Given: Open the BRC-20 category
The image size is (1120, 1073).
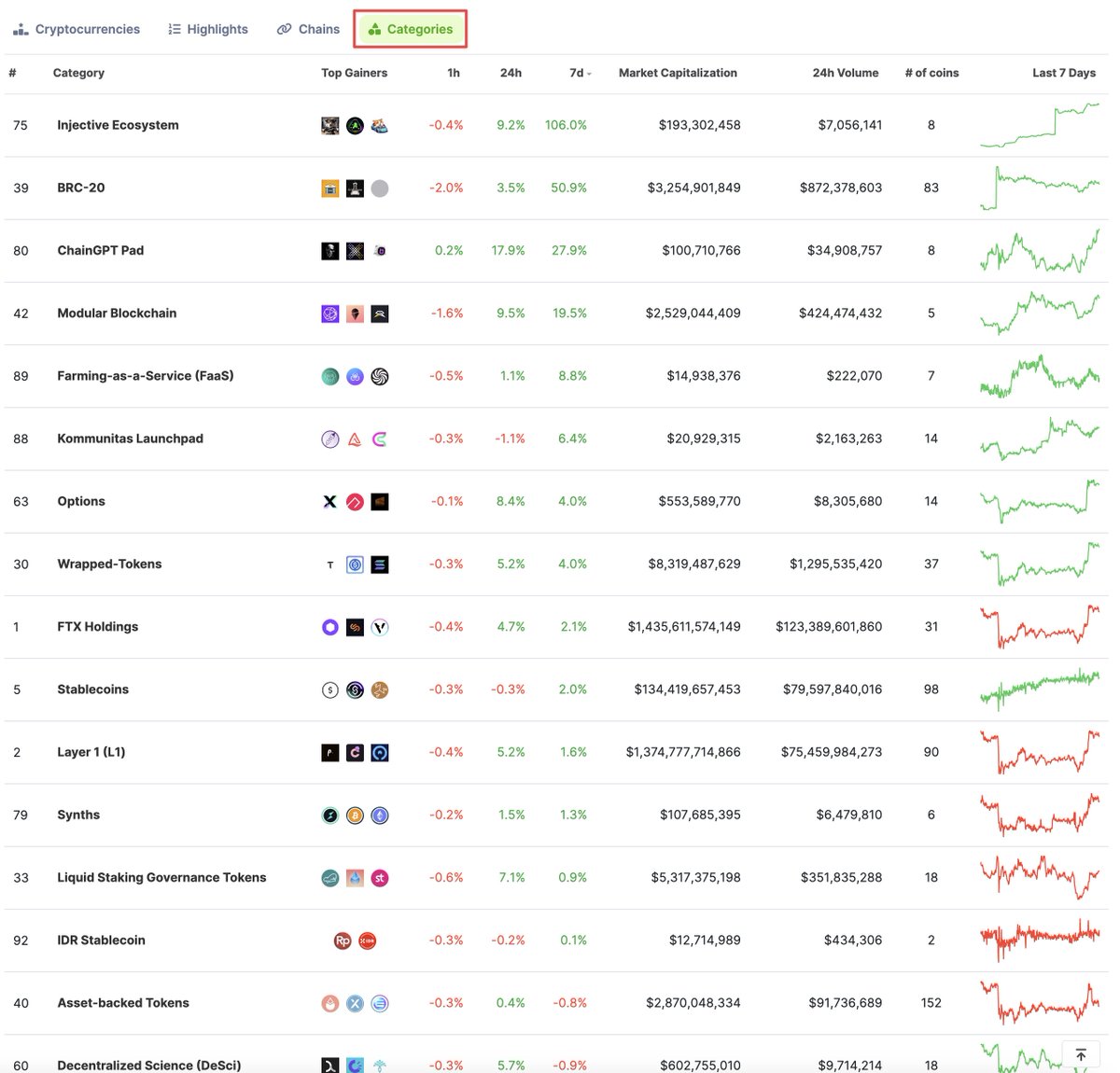Looking at the screenshot, I should click(x=81, y=188).
